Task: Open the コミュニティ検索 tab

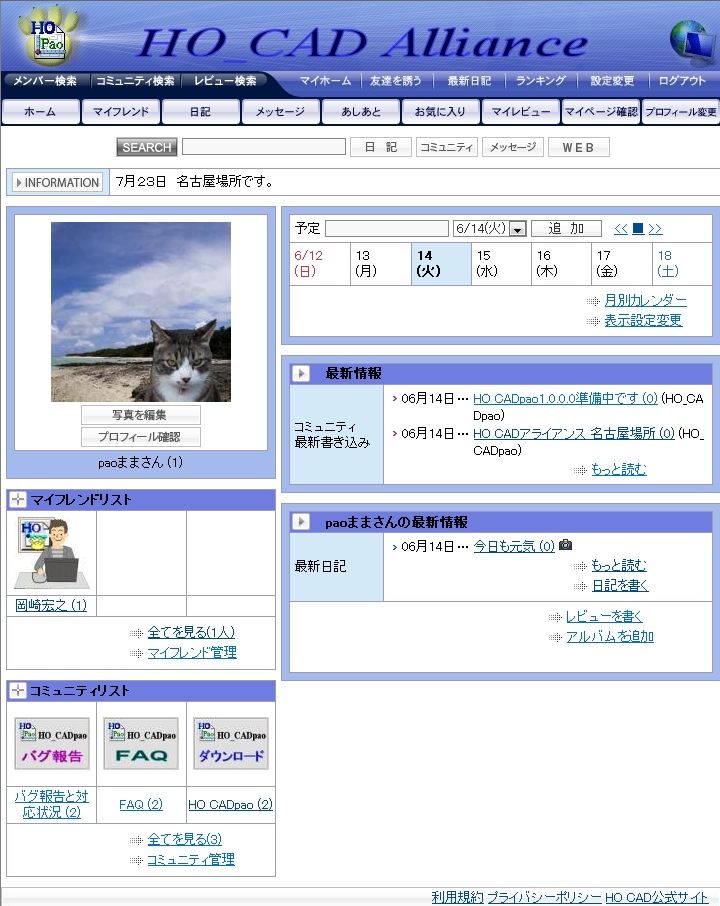Action: point(135,81)
